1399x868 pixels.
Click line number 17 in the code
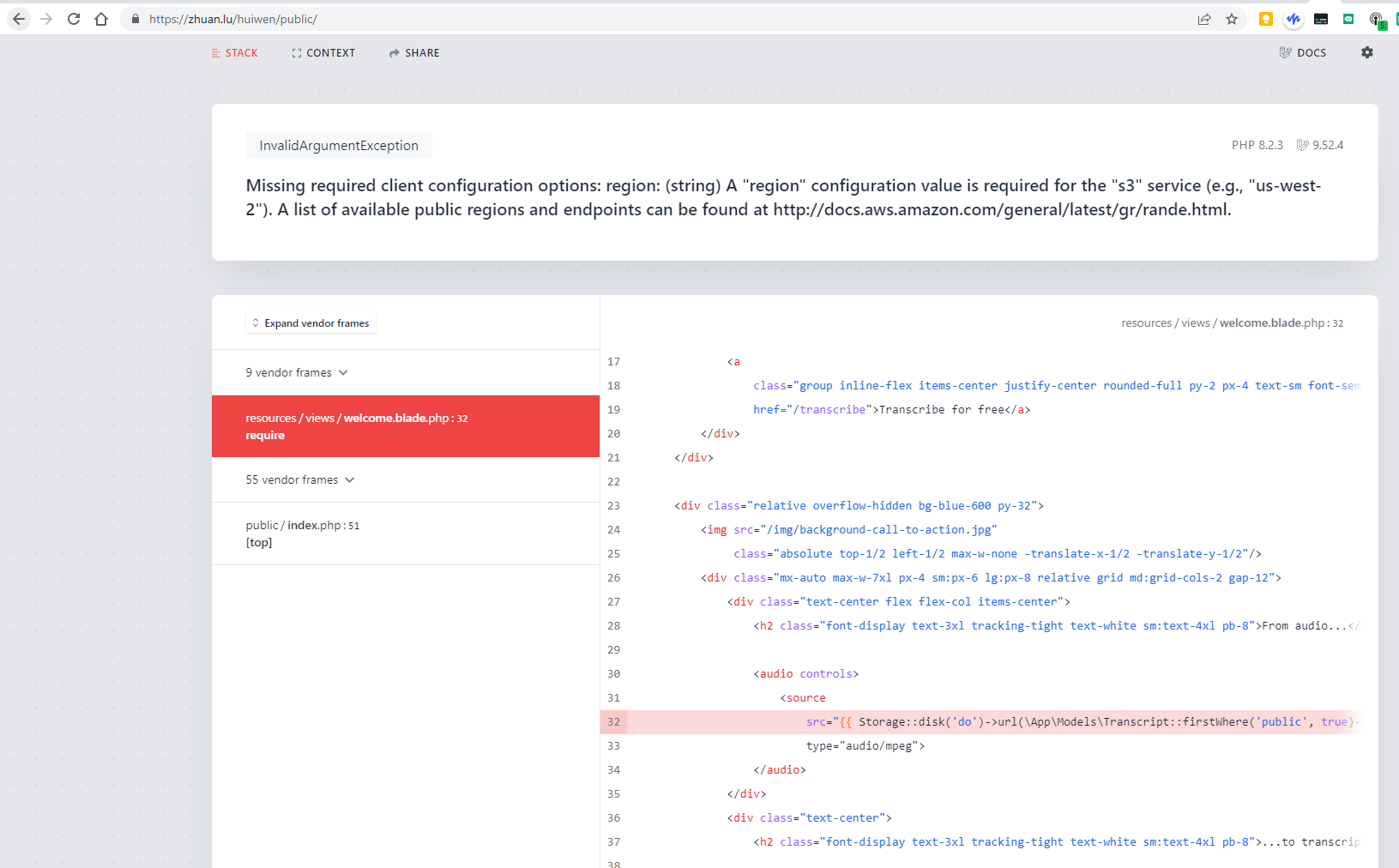(x=613, y=362)
